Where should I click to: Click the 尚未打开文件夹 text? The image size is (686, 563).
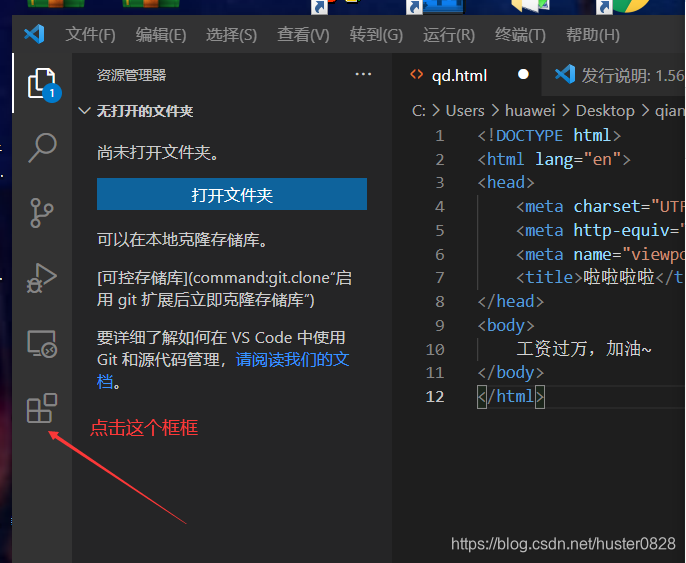point(158,153)
